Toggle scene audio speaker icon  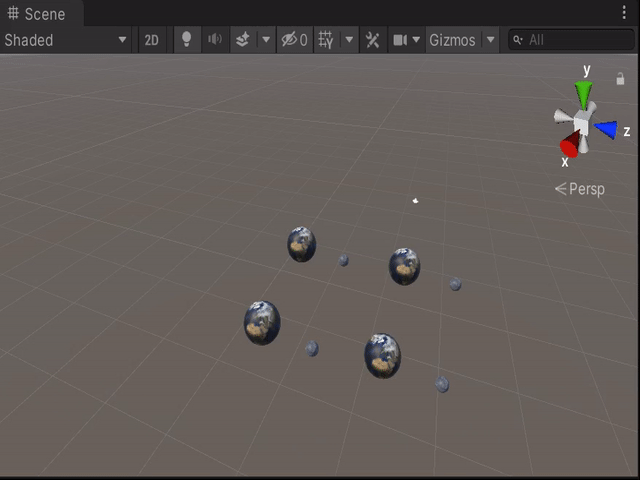coord(215,40)
